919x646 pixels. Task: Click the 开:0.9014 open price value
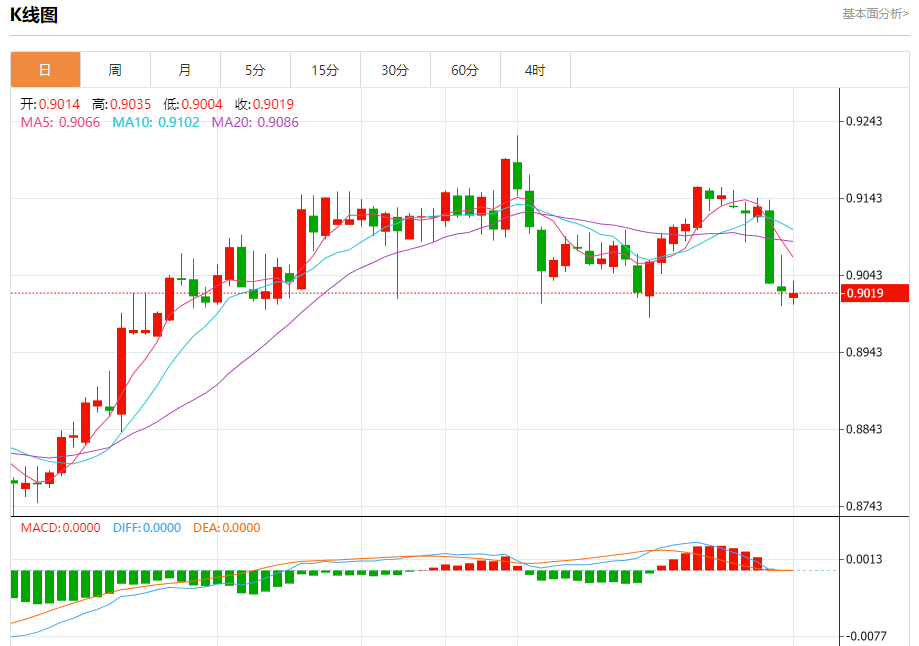50,104
